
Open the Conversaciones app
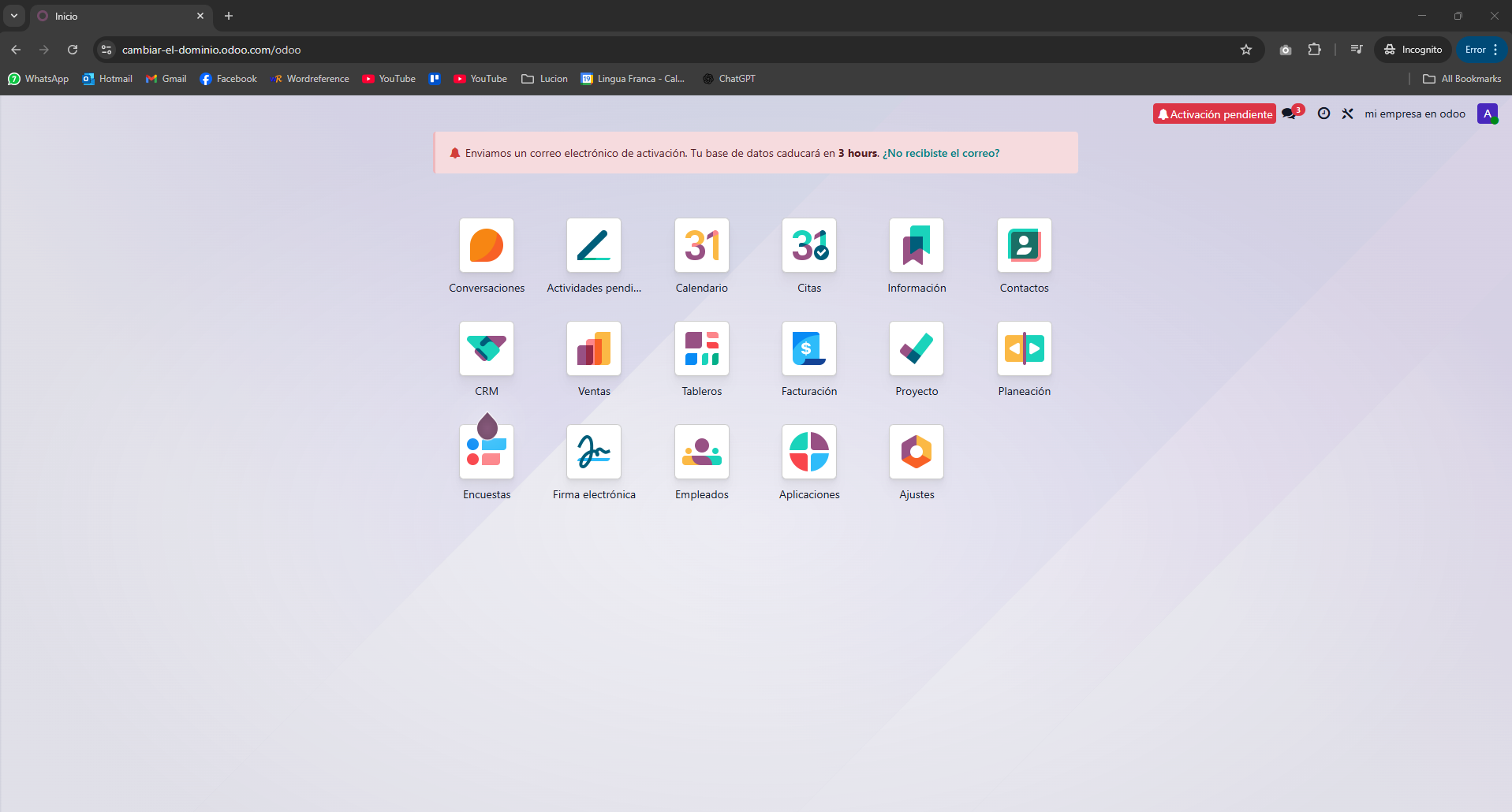[x=487, y=246]
